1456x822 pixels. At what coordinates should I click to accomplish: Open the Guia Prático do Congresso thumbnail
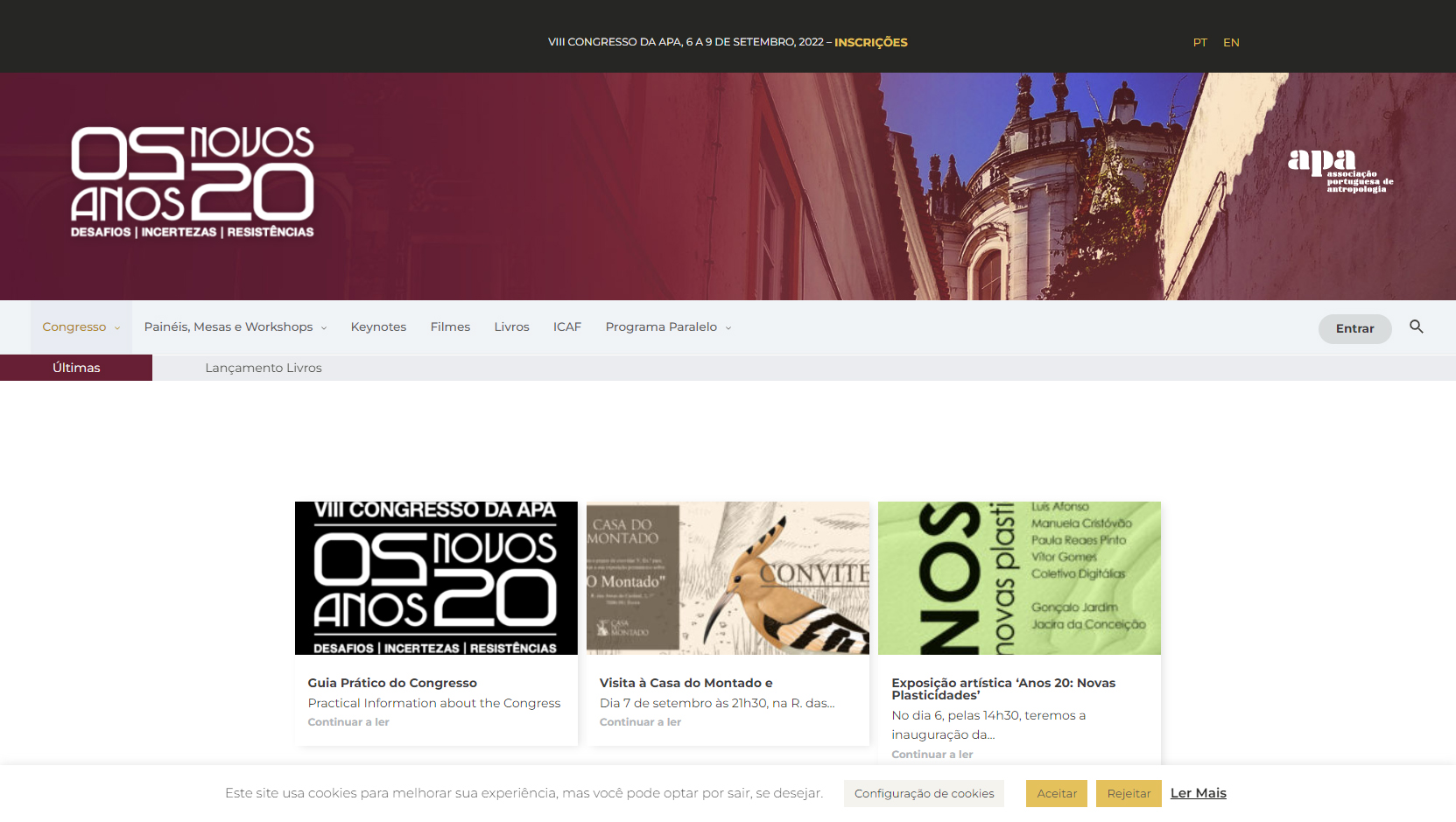pos(436,578)
